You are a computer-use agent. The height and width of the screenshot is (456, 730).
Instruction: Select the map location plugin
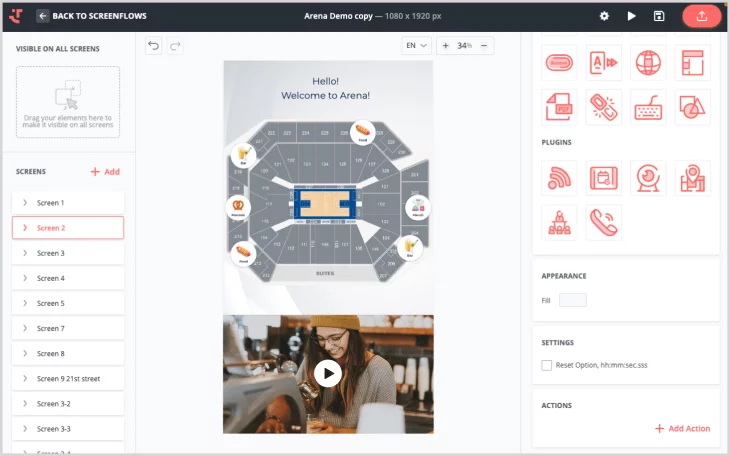(692, 178)
